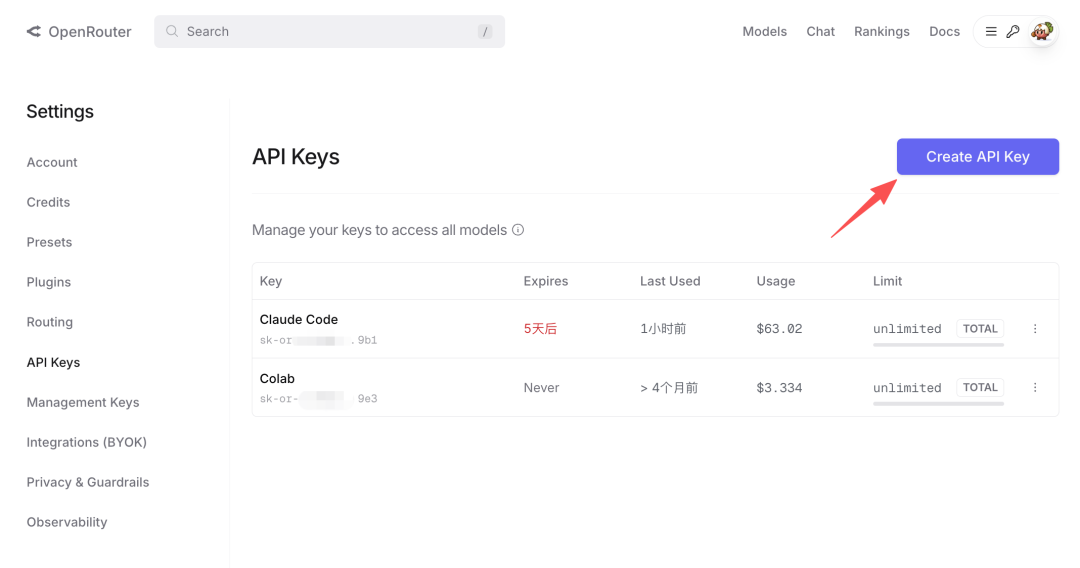Open Privacy & Guardrails section
This screenshot has width=1080, height=568.
point(87,482)
